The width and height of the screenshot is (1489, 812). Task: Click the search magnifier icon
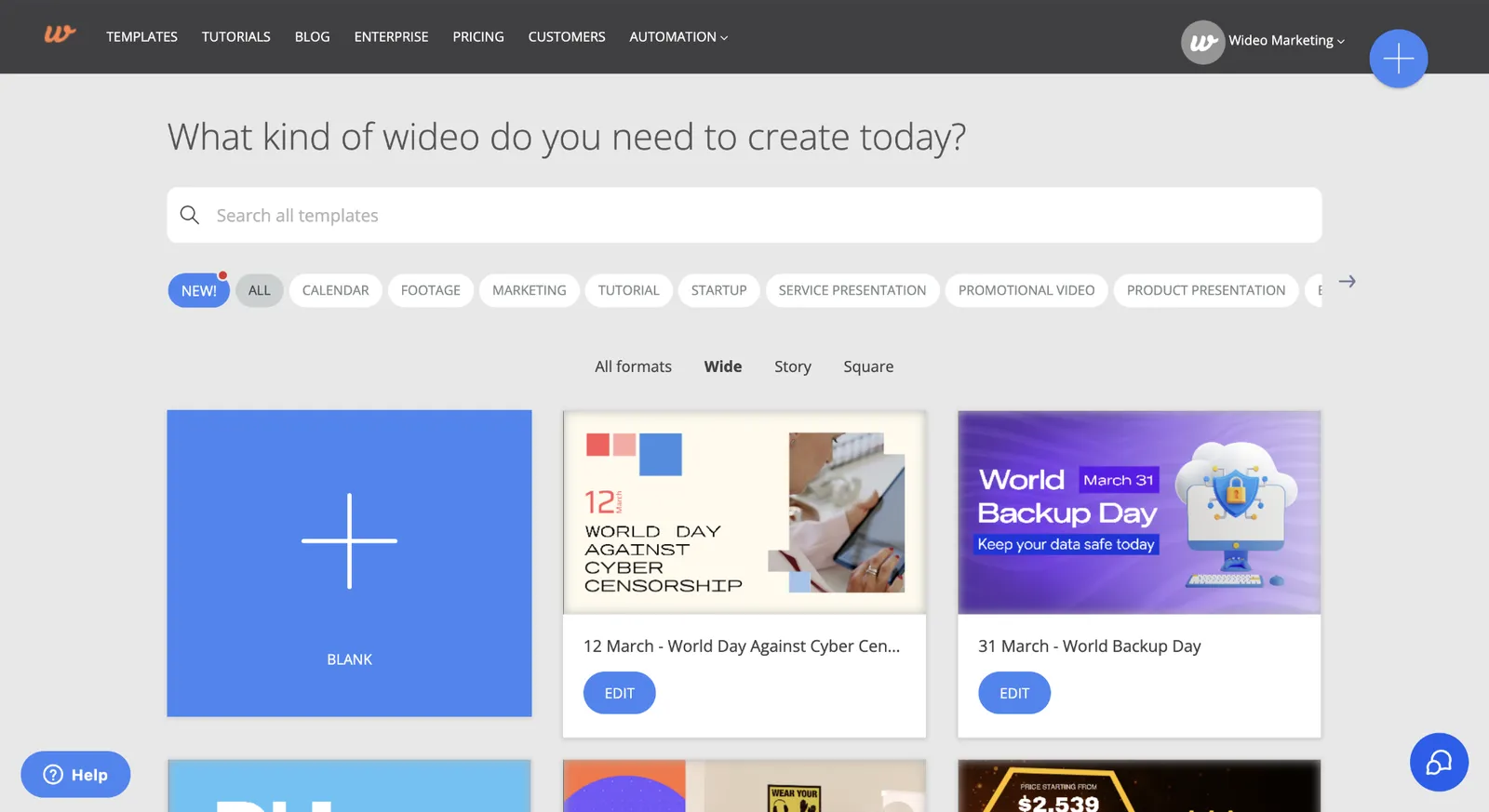(190, 215)
